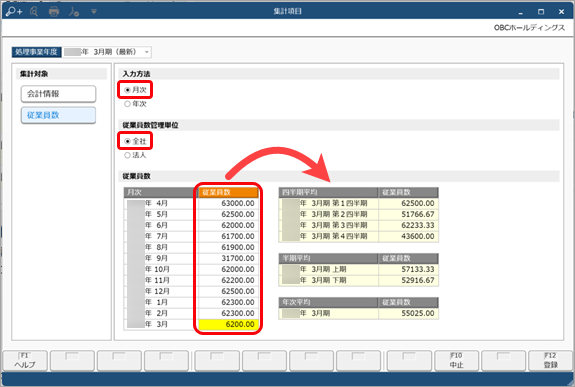This screenshot has height=387, width=575.
Task: Select the 会計情報 button
Action: (x=58, y=94)
